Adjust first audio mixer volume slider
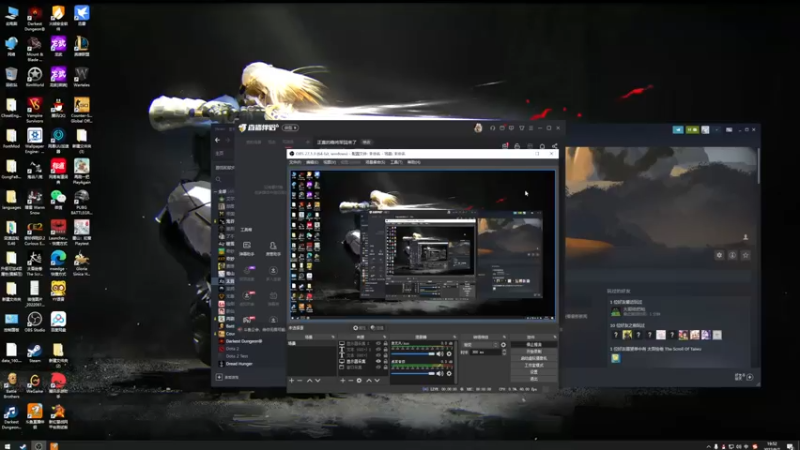Image resolution: width=800 pixels, height=450 pixels. click(x=413, y=354)
